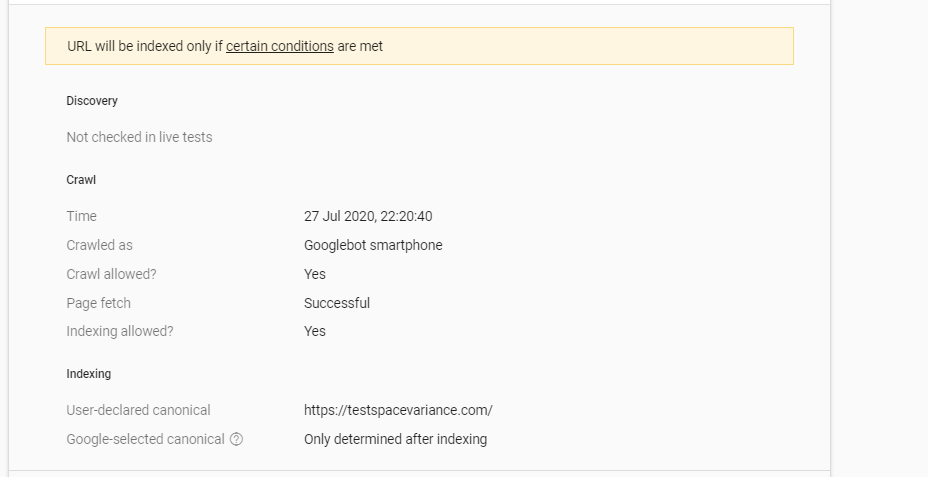Screen dimensions: 928x477
Task: Click the 'Page fetch' label
Action: (98, 303)
